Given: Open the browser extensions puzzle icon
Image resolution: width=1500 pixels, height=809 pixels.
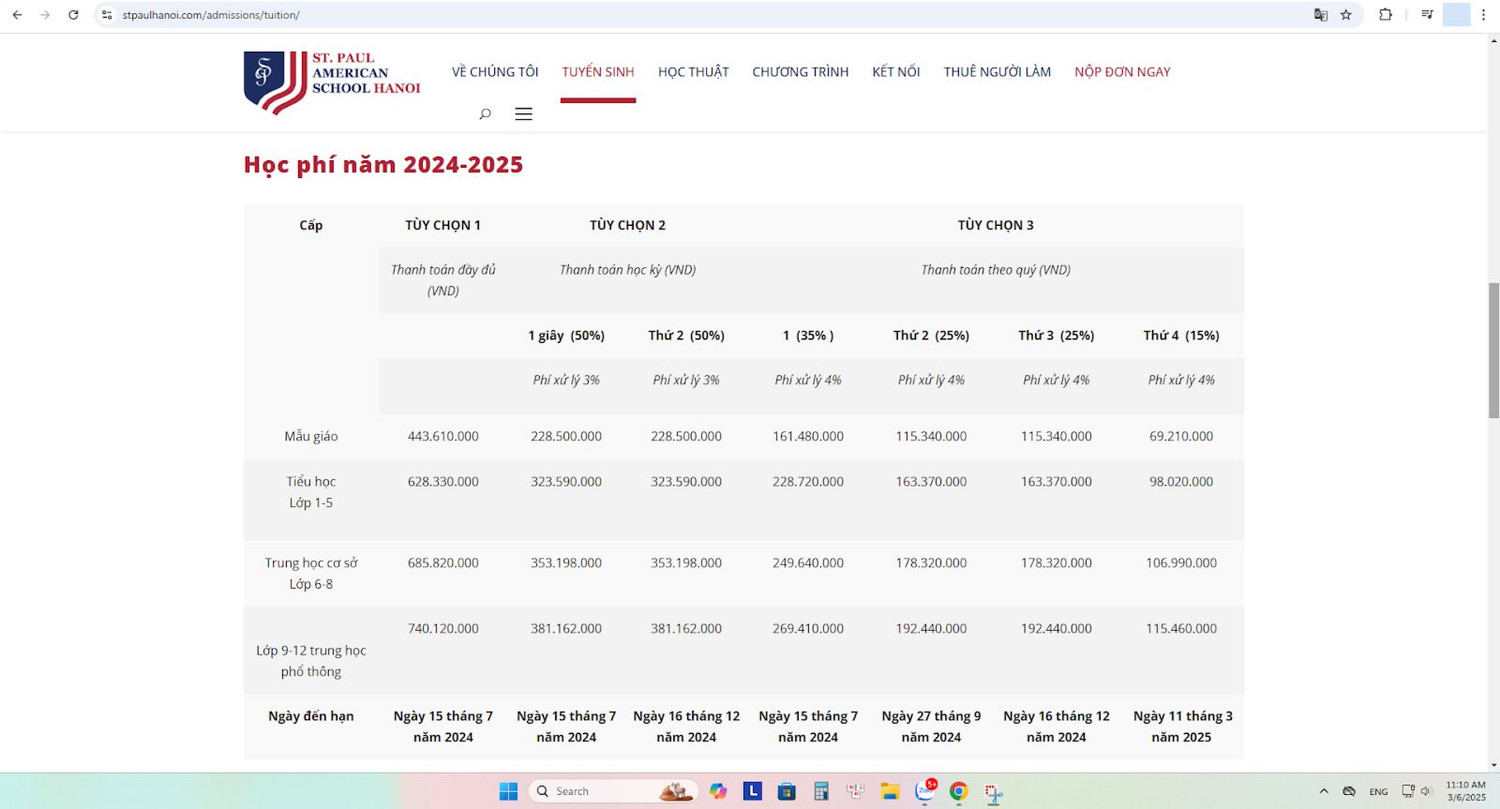Looking at the screenshot, I should 1385,15.
